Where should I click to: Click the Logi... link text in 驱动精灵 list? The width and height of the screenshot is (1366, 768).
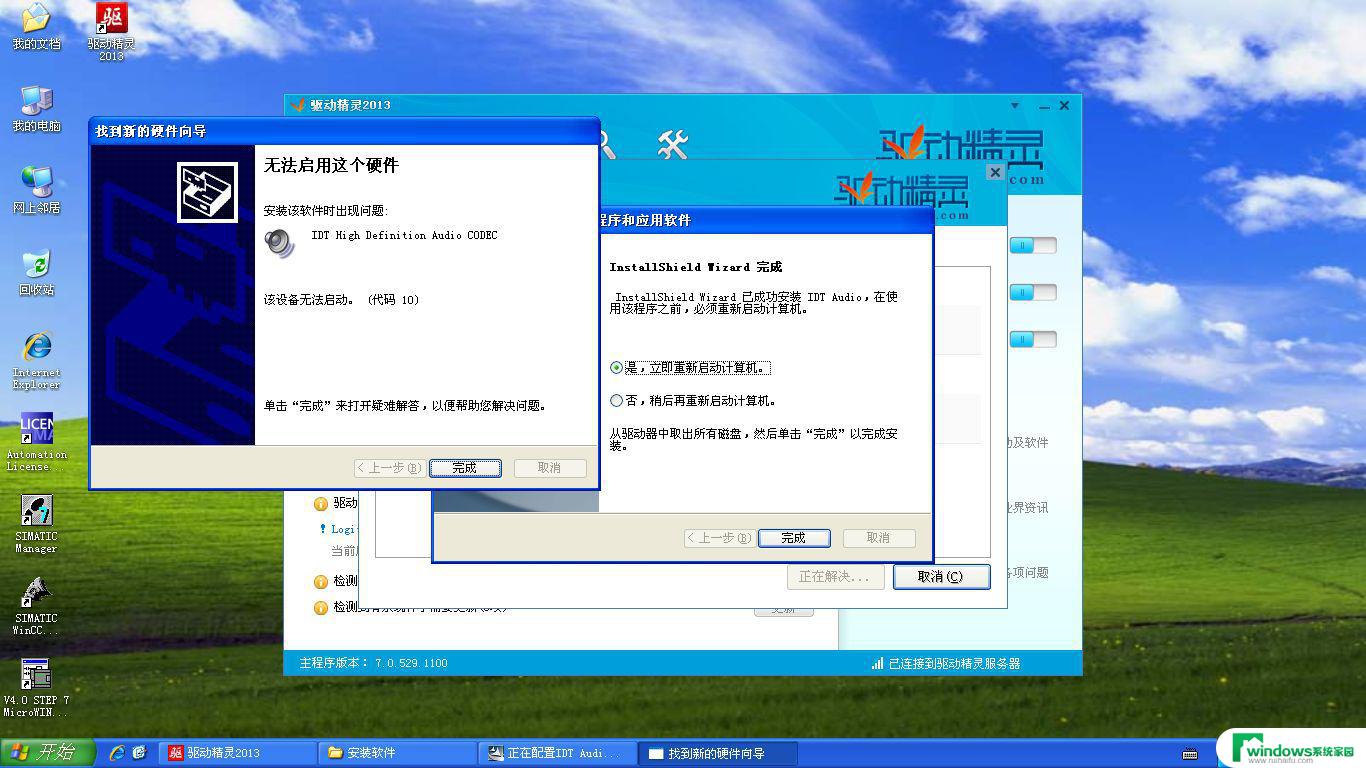(343, 529)
